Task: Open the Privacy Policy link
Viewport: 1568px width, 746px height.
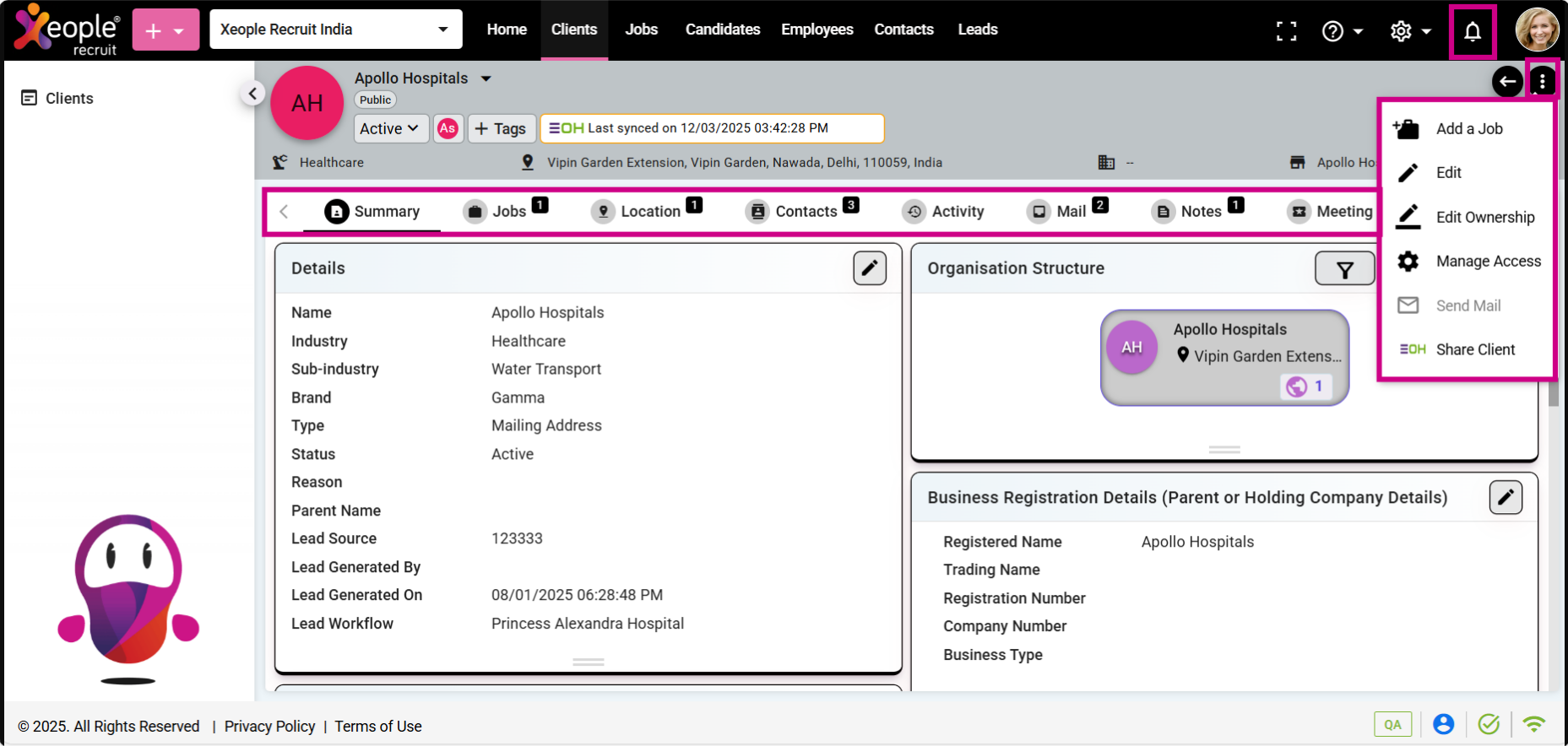Action: pos(269,727)
